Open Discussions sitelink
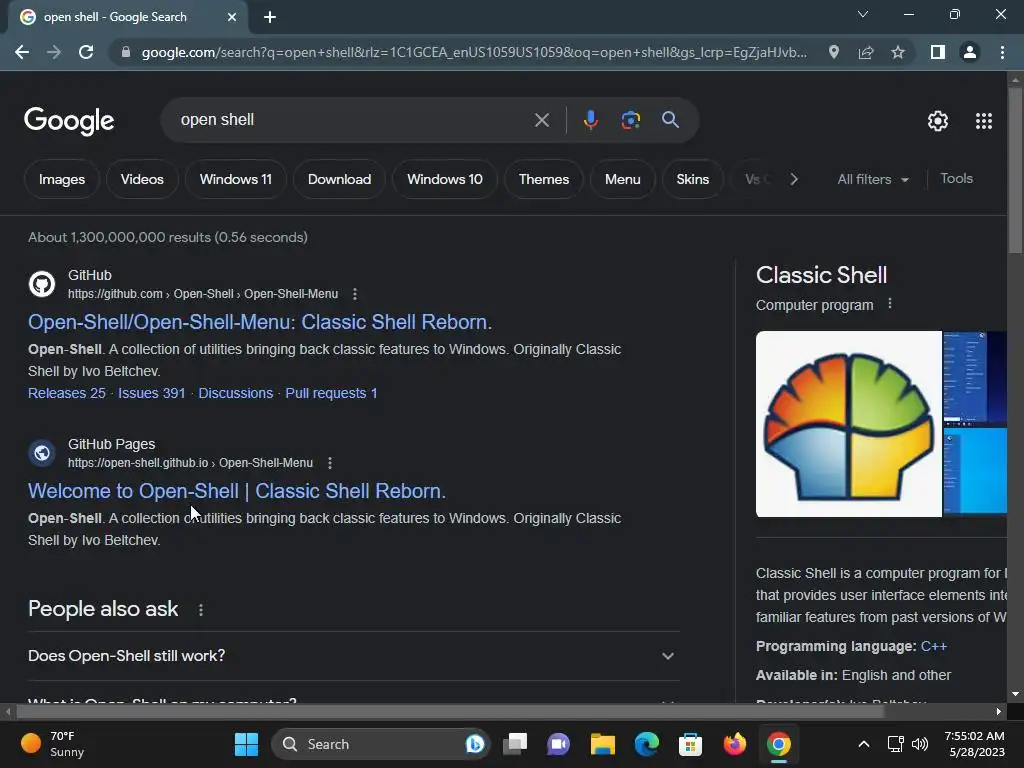 (236, 393)
